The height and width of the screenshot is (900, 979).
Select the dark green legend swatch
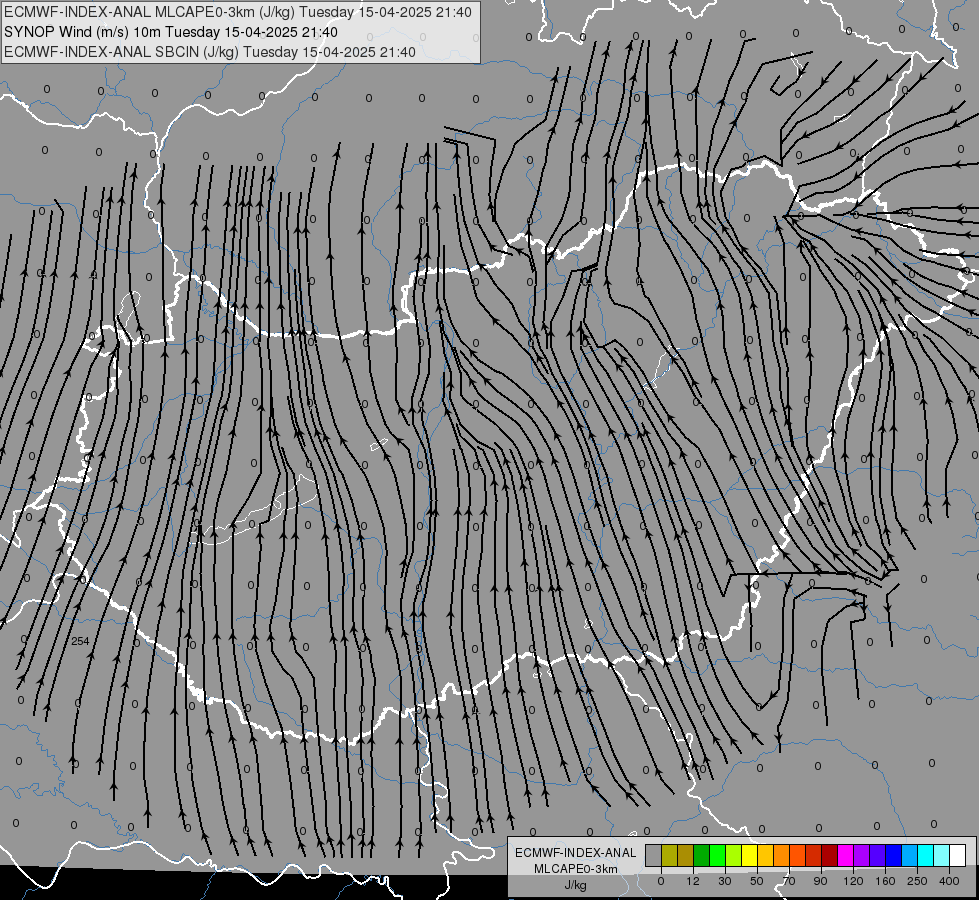coord(702,855)
